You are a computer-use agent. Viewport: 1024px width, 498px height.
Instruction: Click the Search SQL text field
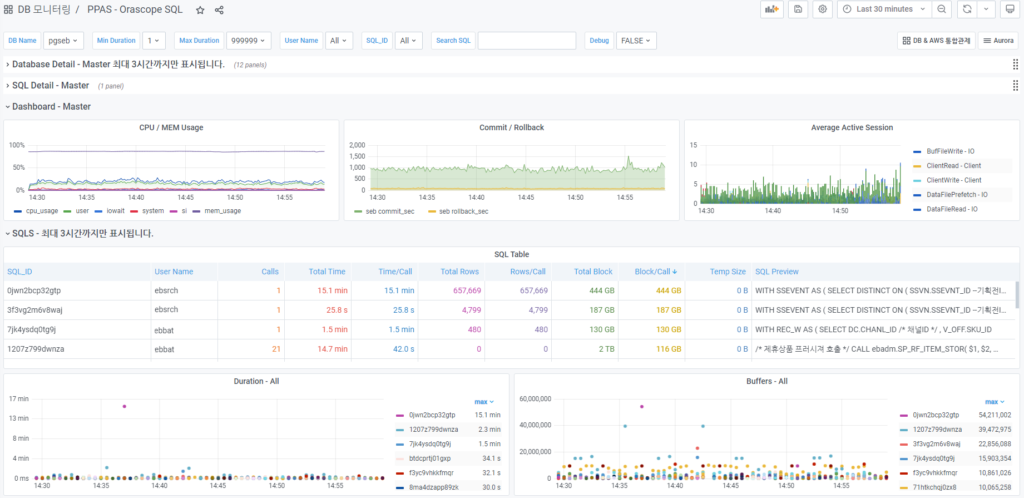tap(526, 41)
